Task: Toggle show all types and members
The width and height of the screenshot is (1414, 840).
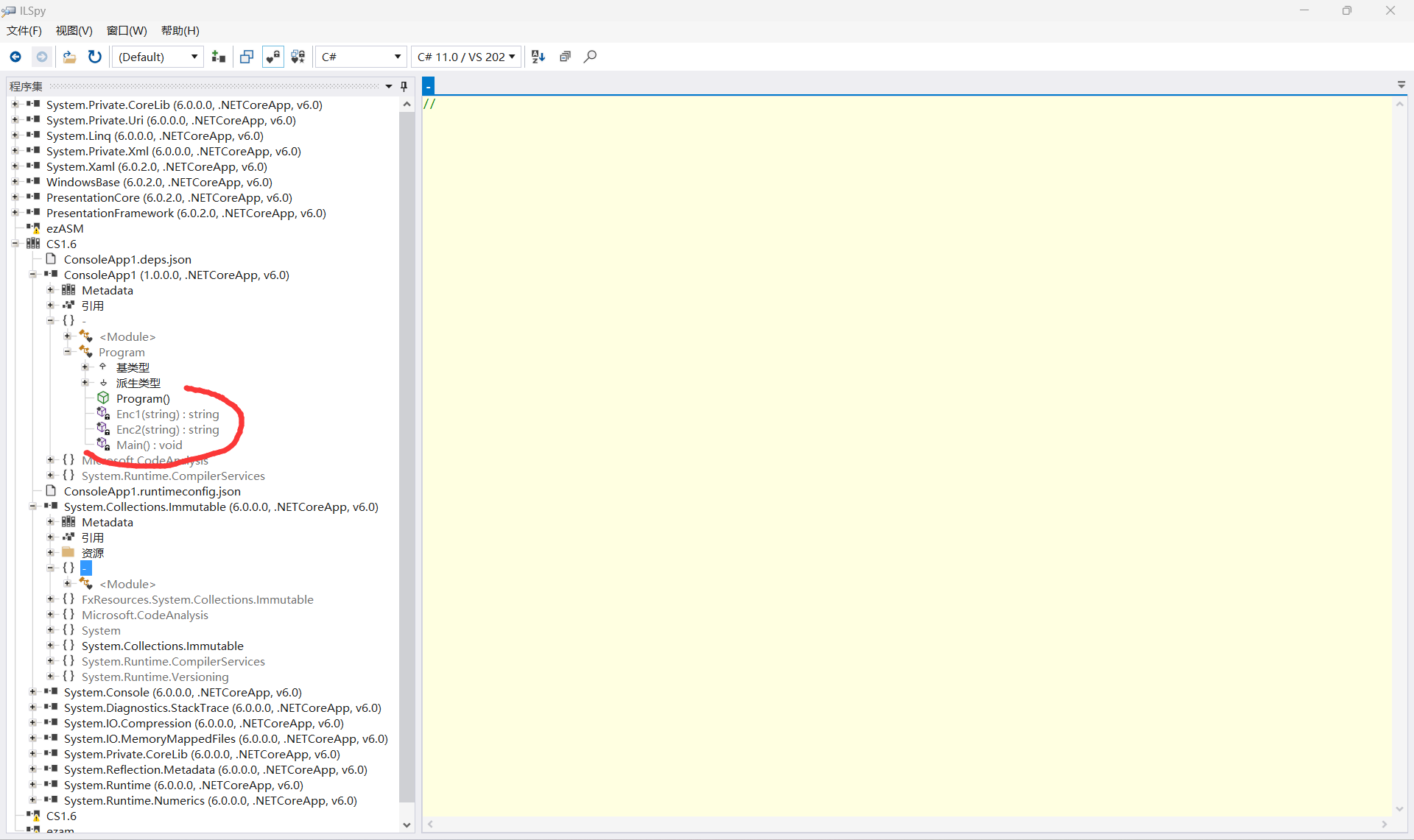Action: [x=298, y=57]
